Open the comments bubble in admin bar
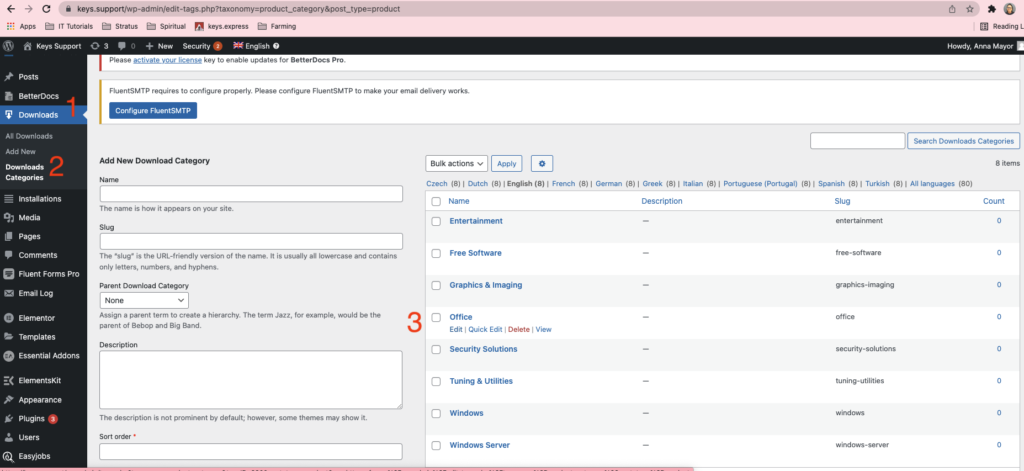The width and height of the screenshot is (1024, 471). coord(126,46)
